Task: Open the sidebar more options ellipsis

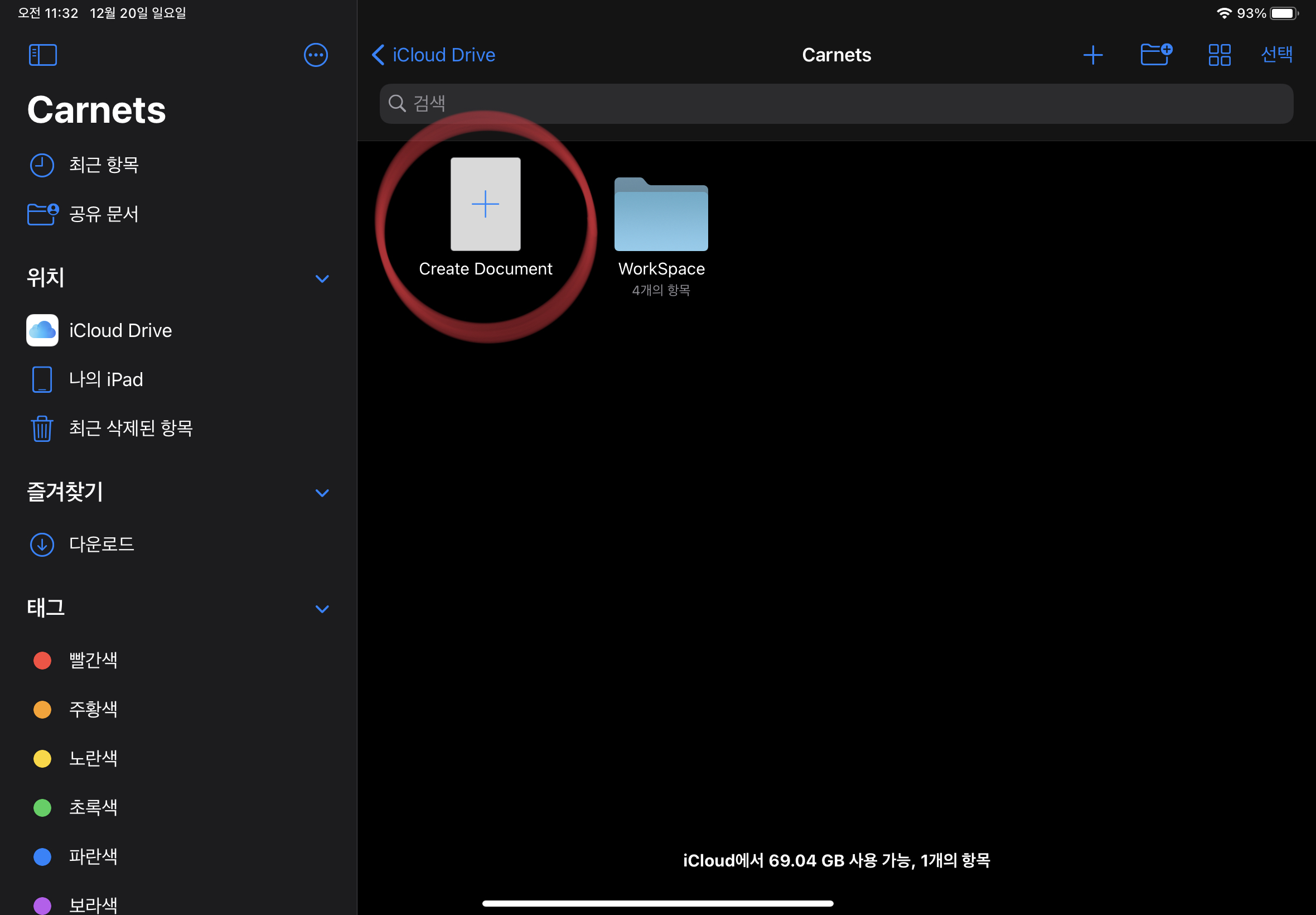Action: 316,55
